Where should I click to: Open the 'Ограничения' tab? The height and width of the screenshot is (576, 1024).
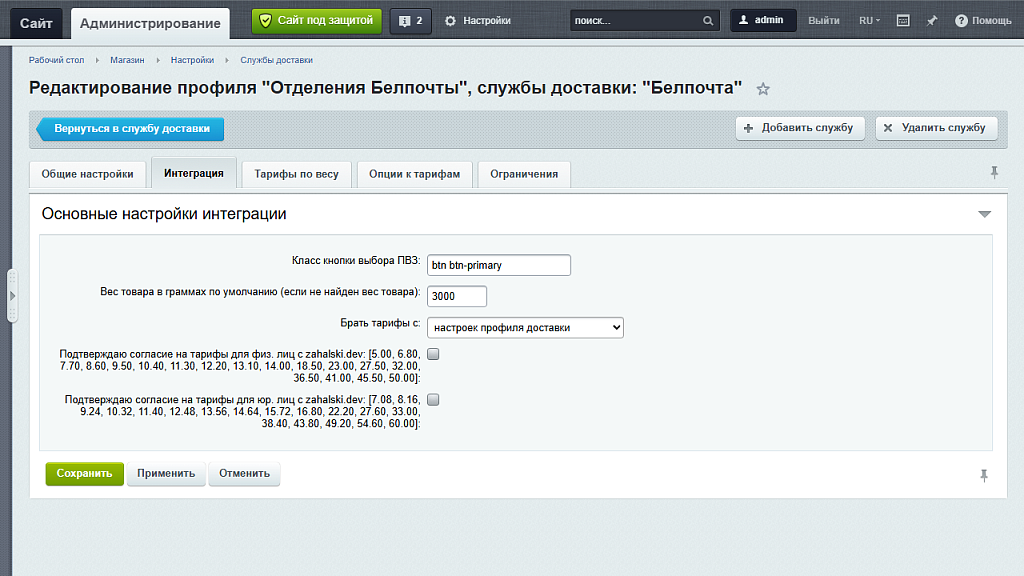[524, 174]
